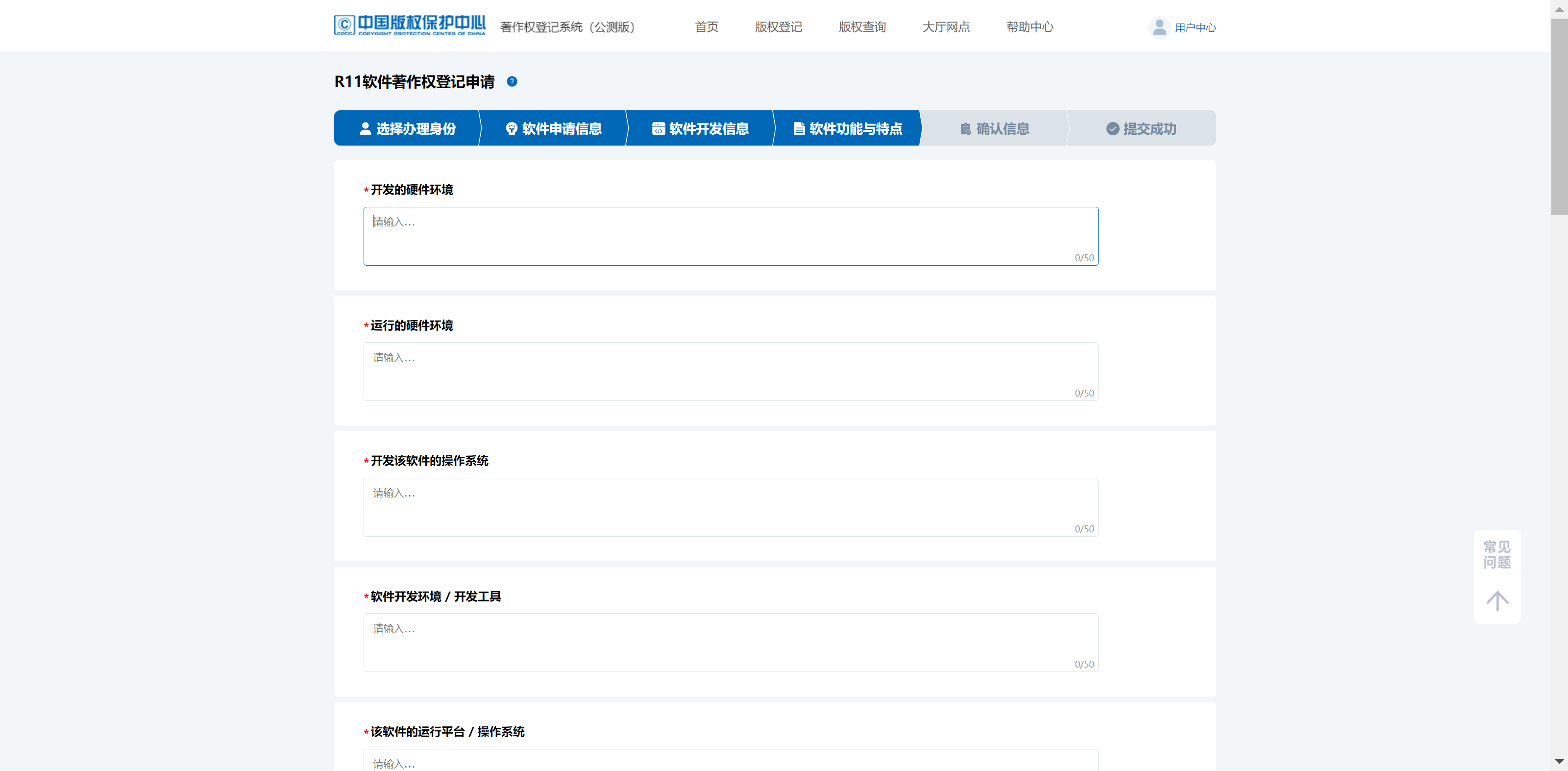
Task: Click the scroll-to-top arrow icon
Action: tap(1497, 600)
